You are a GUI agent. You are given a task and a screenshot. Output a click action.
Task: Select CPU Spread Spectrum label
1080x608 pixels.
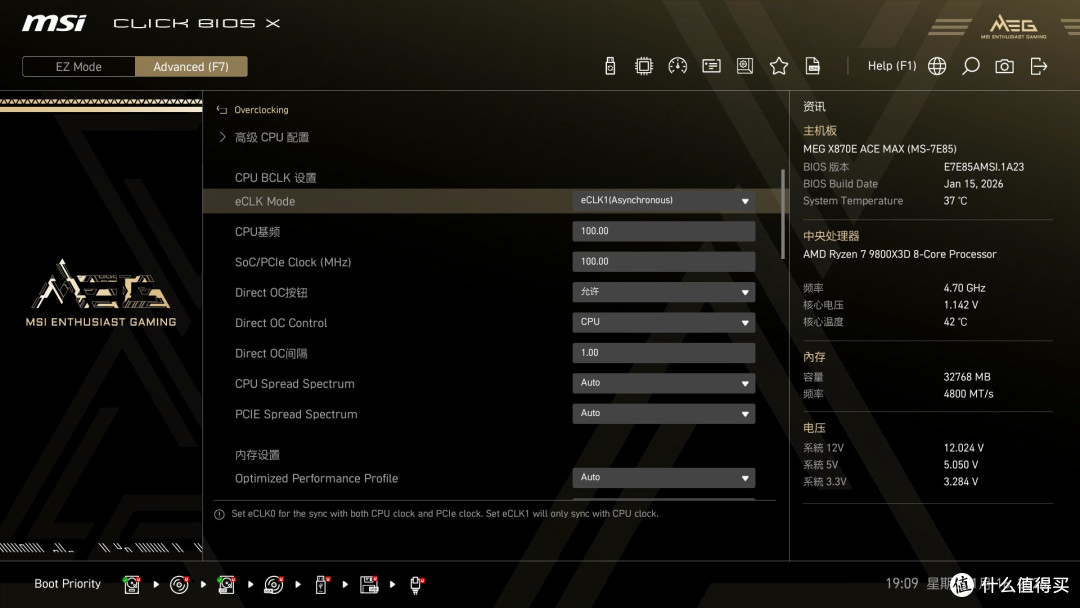(x=295, y=384)
